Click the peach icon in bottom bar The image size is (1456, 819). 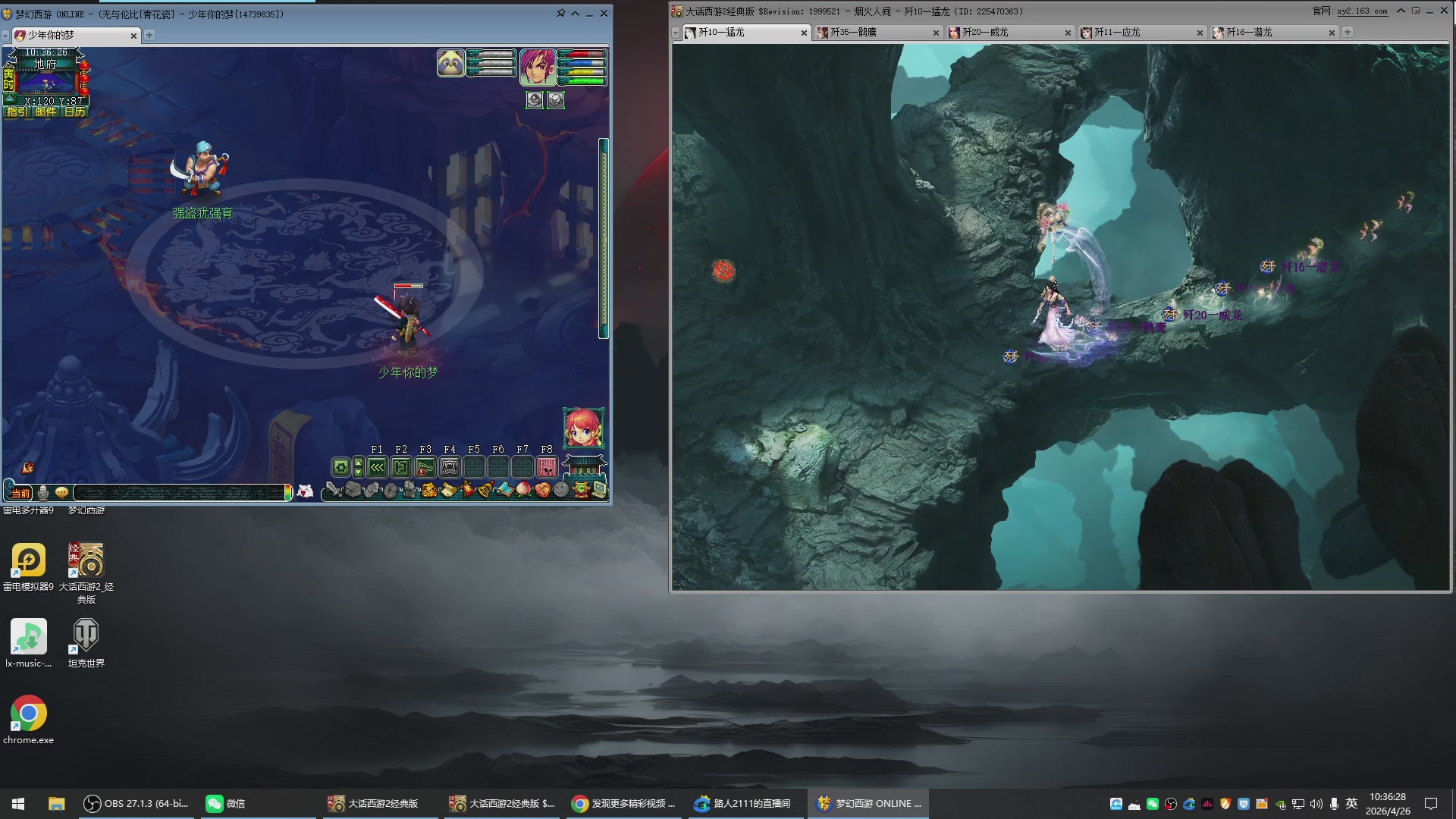pyautogui.click(x=523, y=490)
